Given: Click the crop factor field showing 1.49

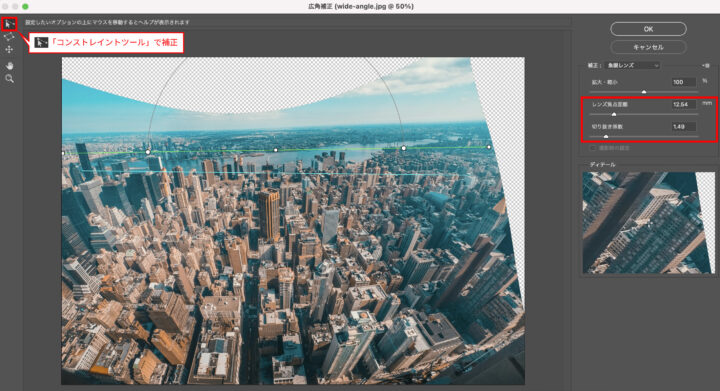Looking at the screenshot, I should click(x=684, y=126).
